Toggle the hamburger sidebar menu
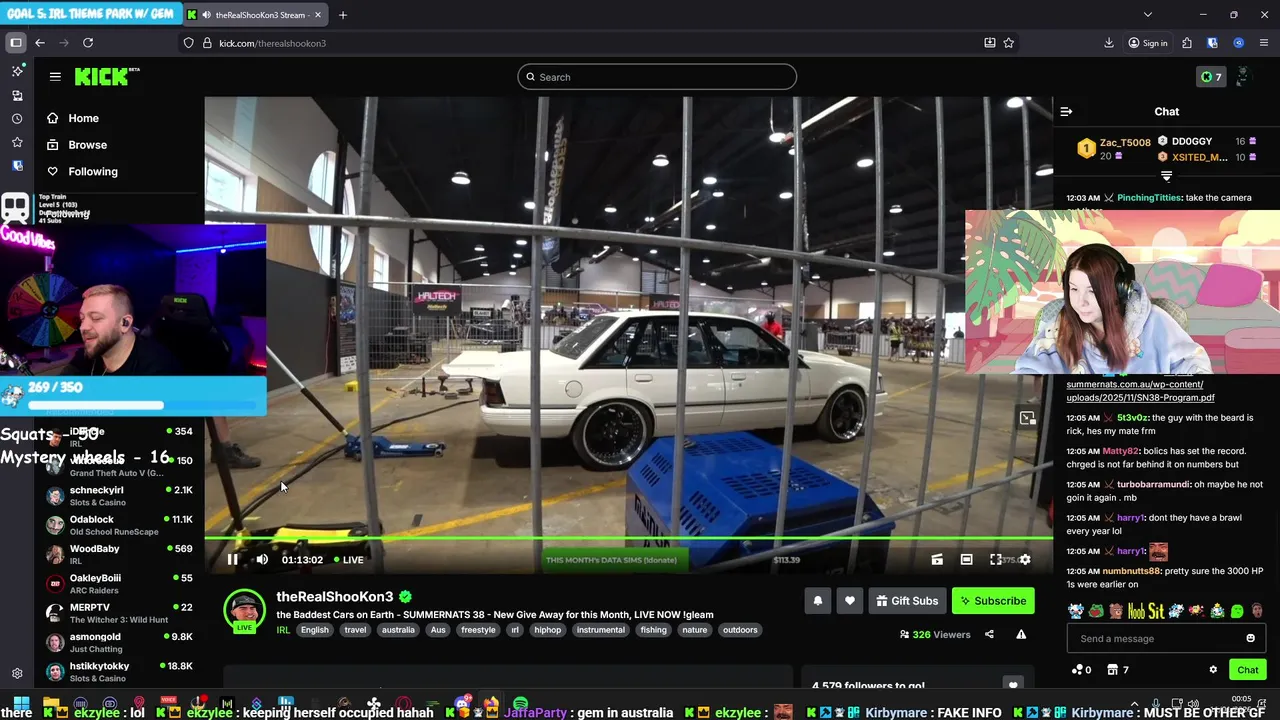 click(x=55, y=76)
